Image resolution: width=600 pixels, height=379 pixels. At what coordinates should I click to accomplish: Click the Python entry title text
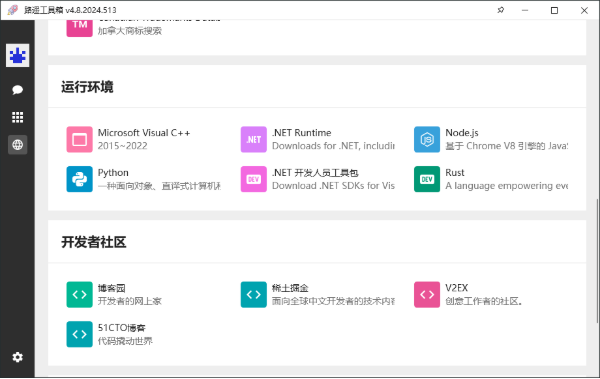pos(113,173)
